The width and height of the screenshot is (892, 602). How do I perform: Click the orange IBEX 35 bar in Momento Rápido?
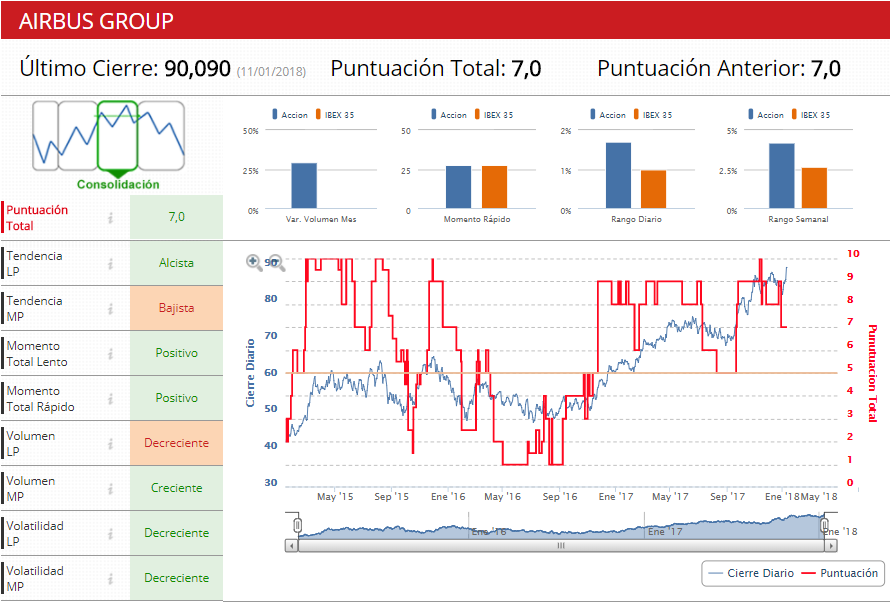click(x=494, y=187)
